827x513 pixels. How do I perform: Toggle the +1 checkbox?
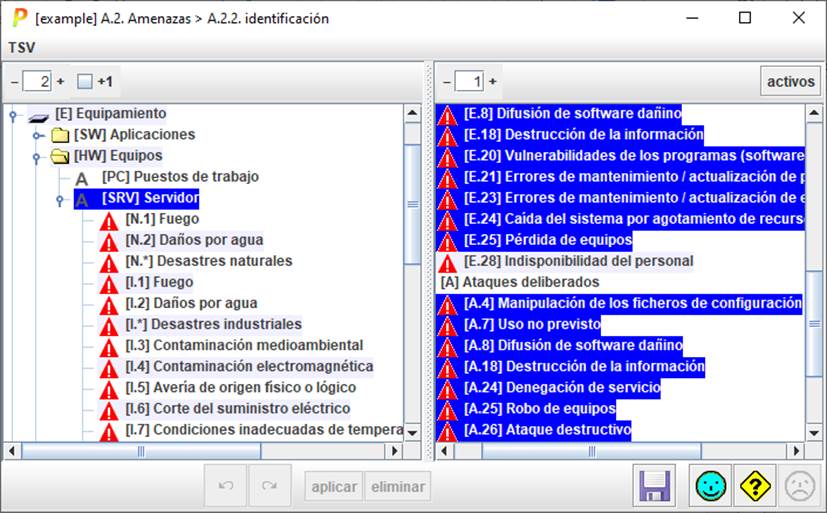pos(85,82)
